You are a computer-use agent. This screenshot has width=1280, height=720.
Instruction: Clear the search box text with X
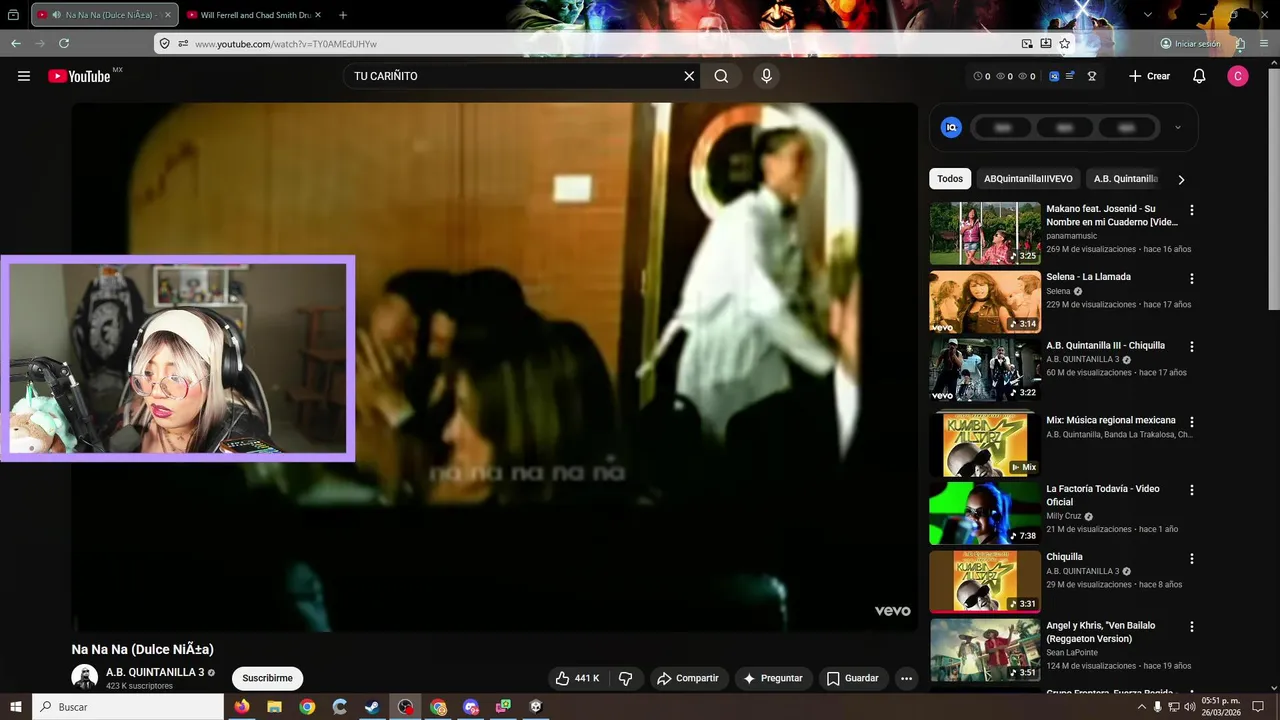pyautogui.click(x=689, y=76)
